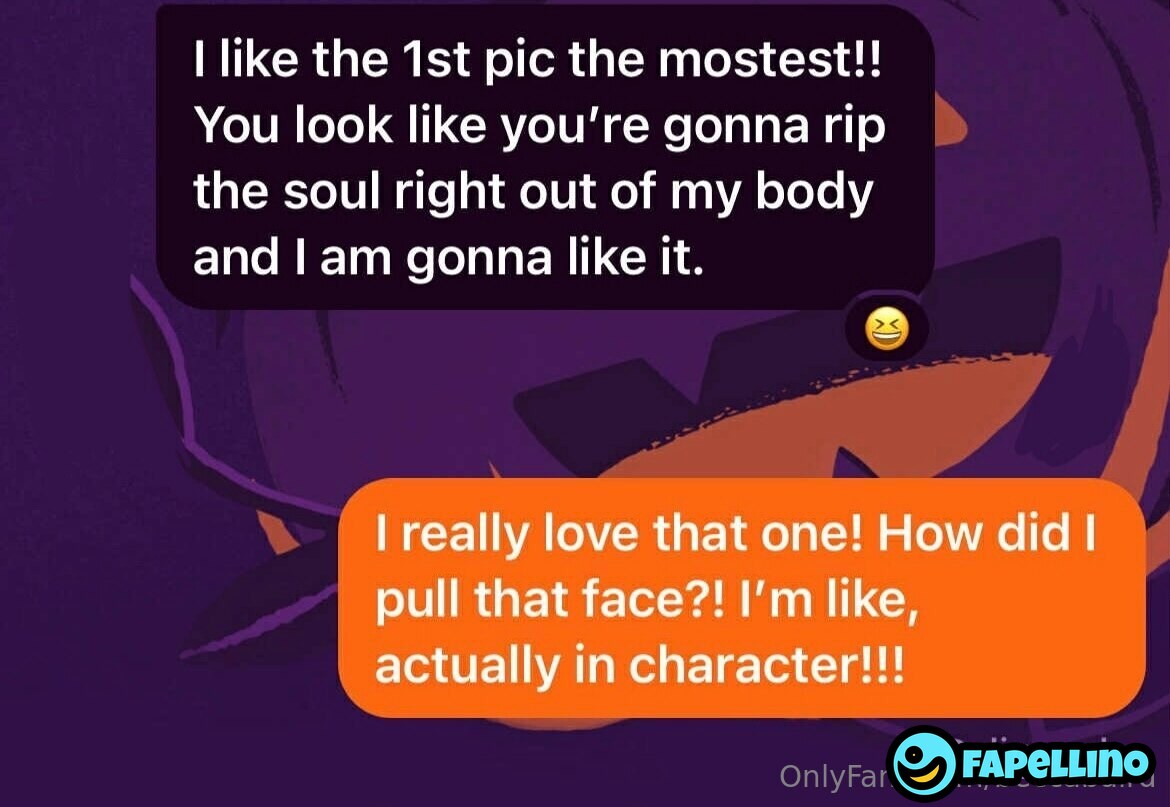Click the text "pull that face?! I'm like,"

pos(647,600)
